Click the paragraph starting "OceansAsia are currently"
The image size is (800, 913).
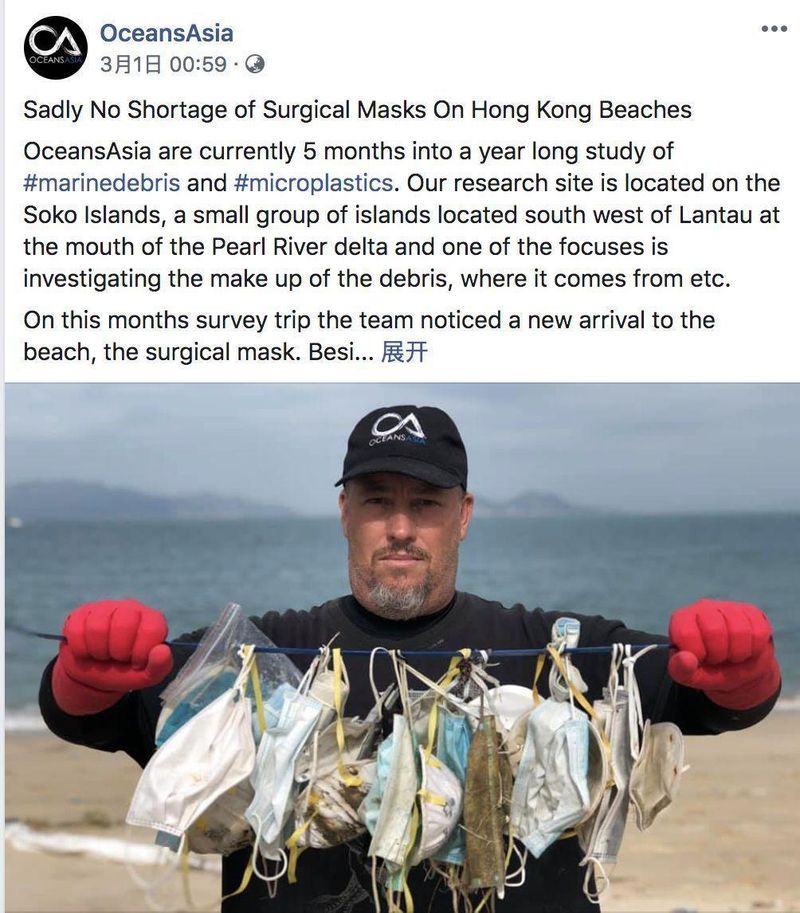coord(401,215)
